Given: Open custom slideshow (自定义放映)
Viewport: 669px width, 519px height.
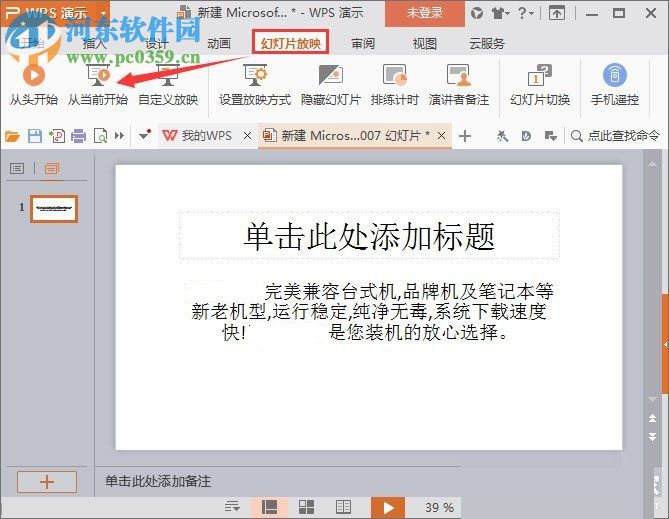Looking at the screenshot, I should tap(168, 85).
